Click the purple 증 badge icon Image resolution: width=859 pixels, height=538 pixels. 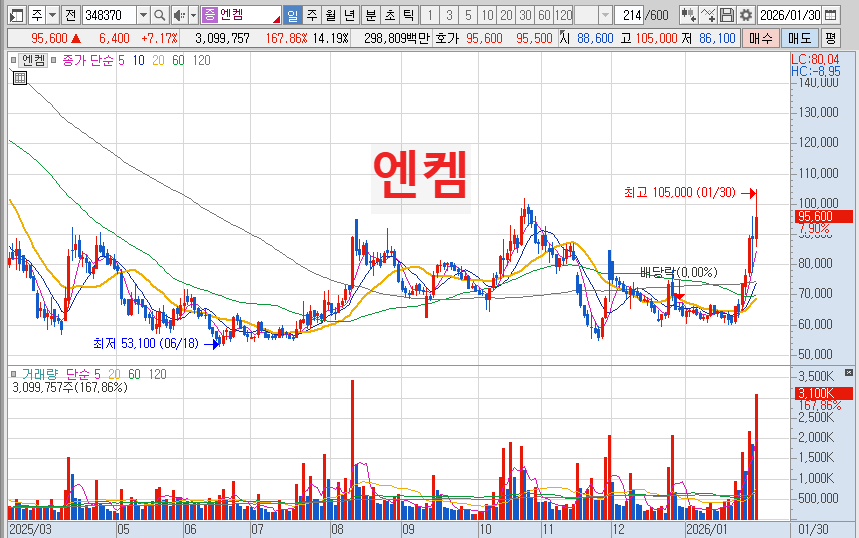coord(209,15)
